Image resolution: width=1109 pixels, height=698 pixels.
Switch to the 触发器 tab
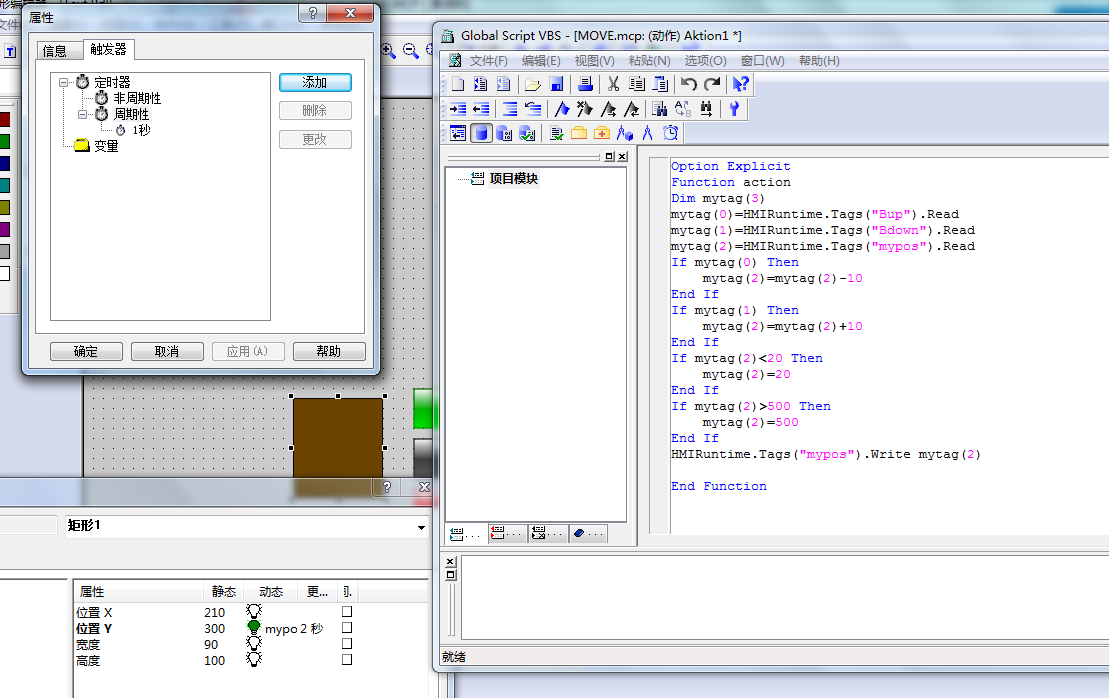click(x=108, y=49)
